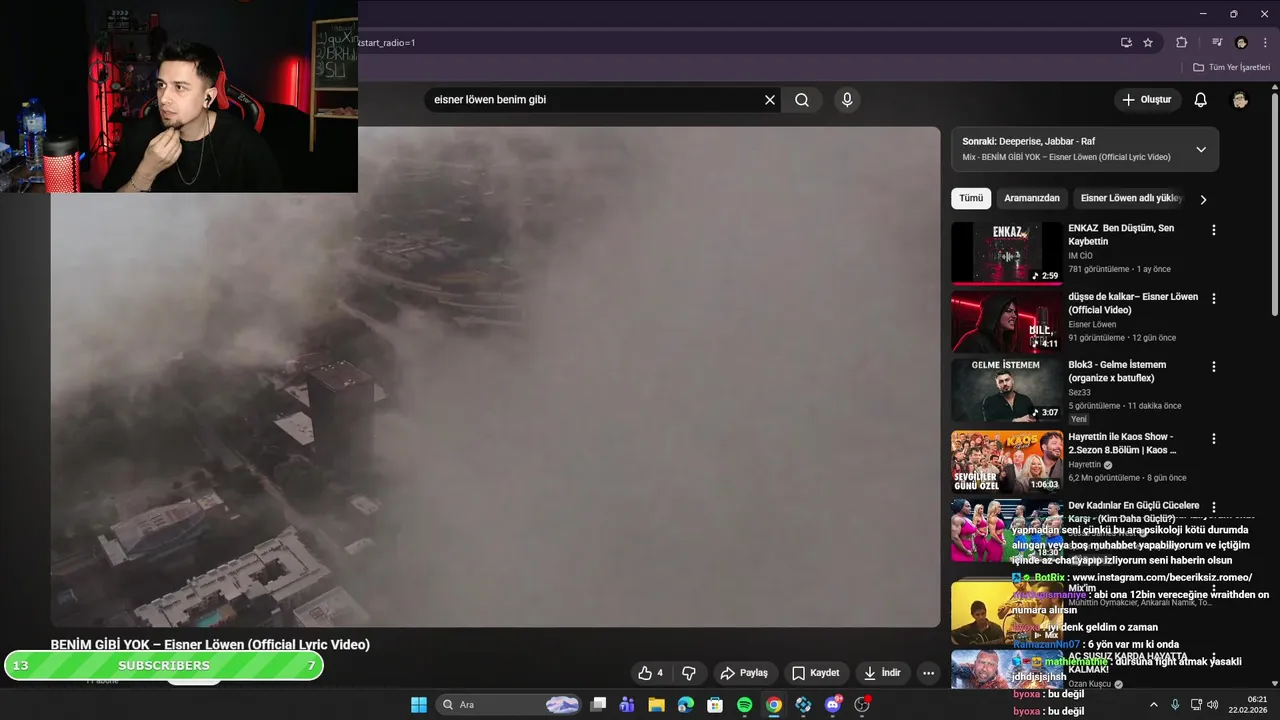Click the playing video to pause it

(495, 377)
